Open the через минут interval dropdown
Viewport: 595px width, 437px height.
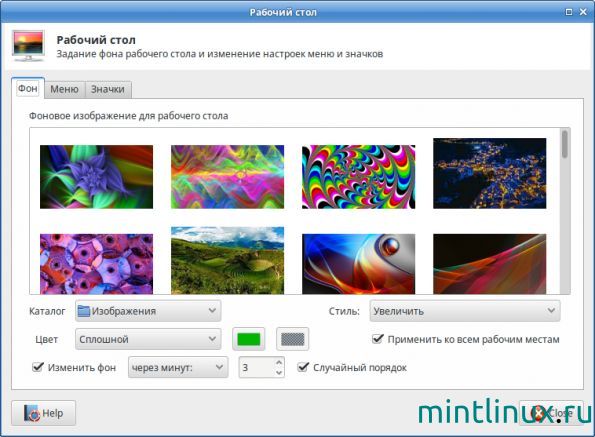(178, 367)
